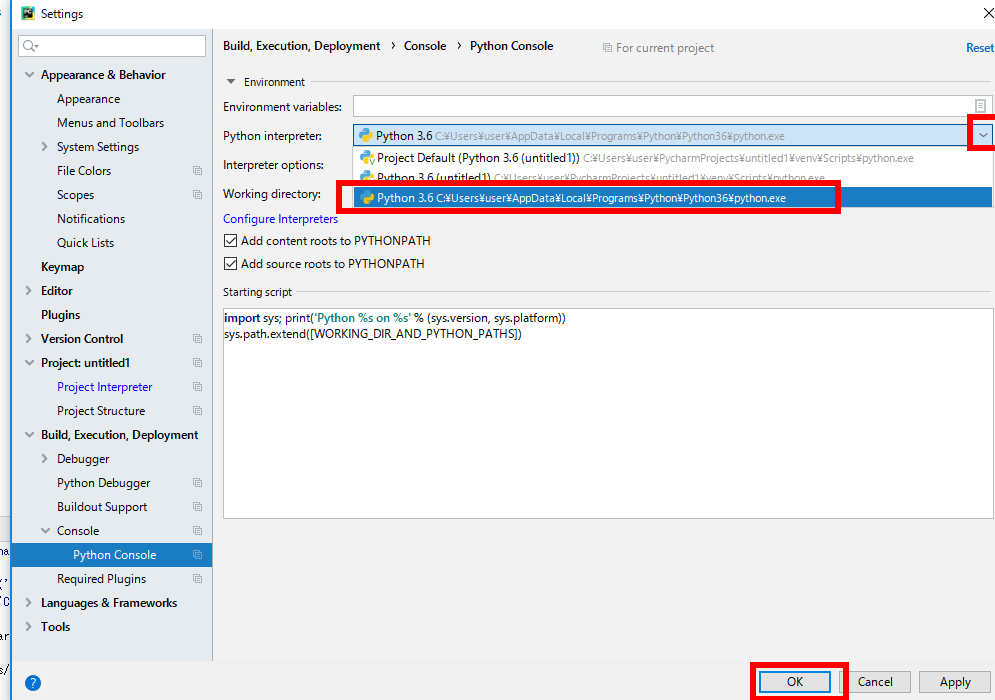Screen dimensions: 995x700
Task: Click the project-level icon beside Required Plugins
Action: point(197,579)
